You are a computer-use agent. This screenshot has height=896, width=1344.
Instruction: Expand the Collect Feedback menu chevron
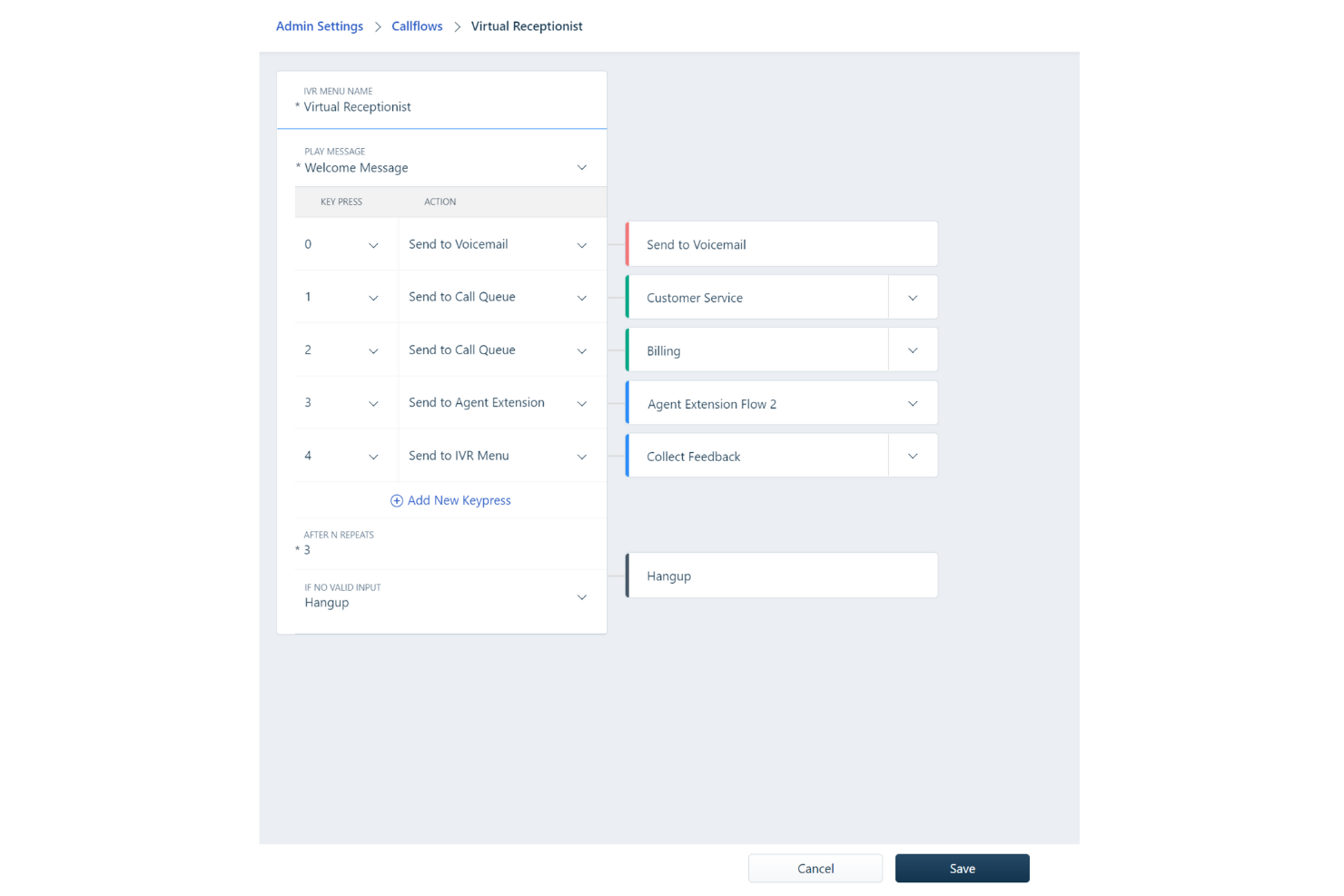point(913,457)
